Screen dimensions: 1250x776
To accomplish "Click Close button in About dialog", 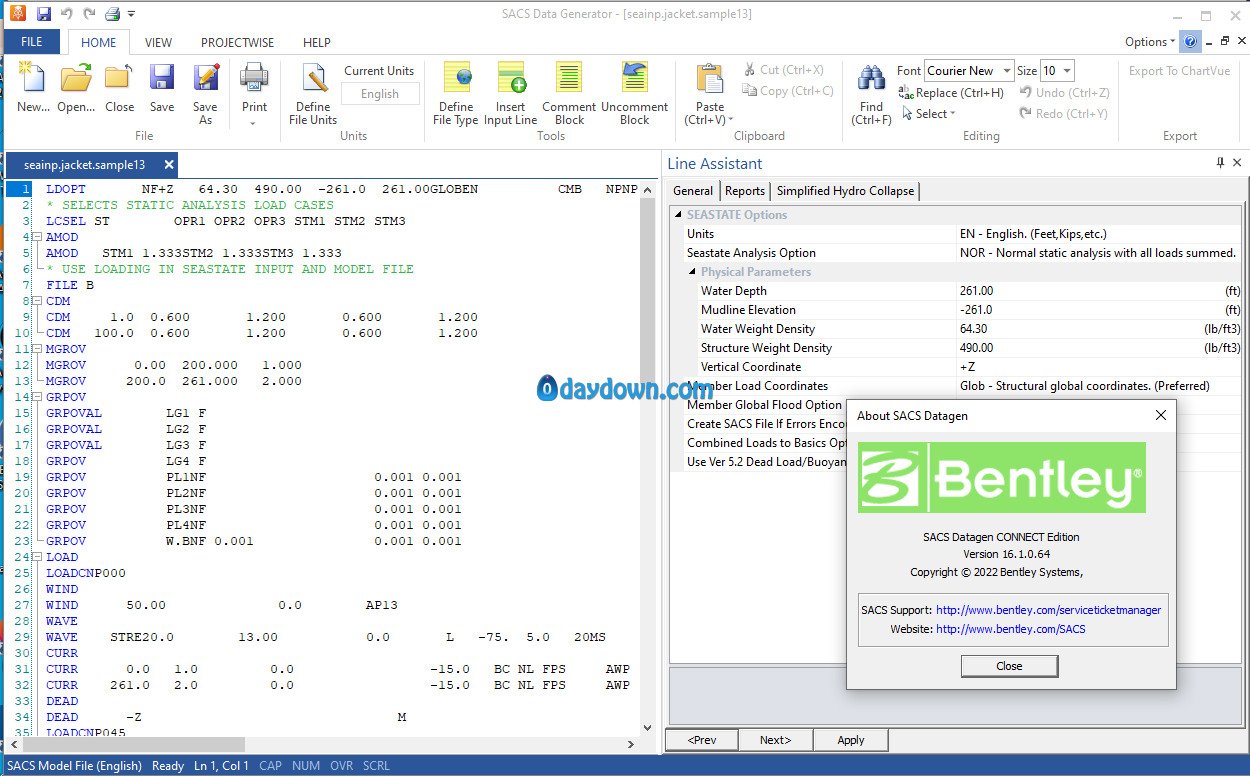I will click(1009, 666).
